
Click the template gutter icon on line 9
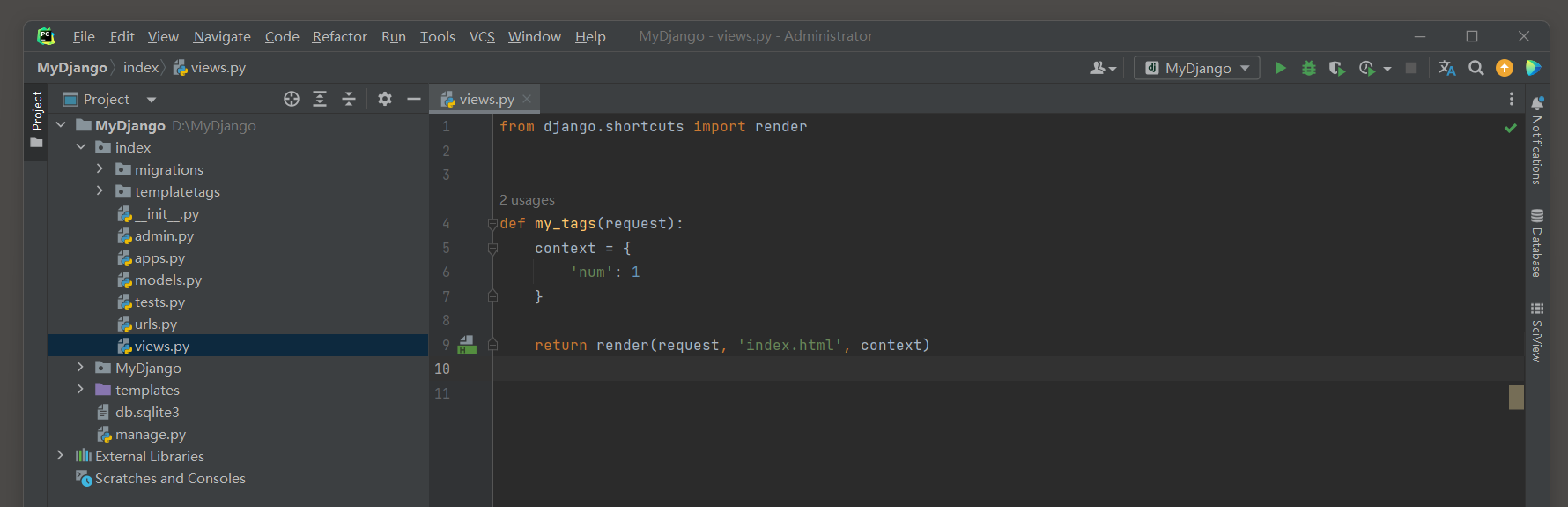(x=467, y=345)
